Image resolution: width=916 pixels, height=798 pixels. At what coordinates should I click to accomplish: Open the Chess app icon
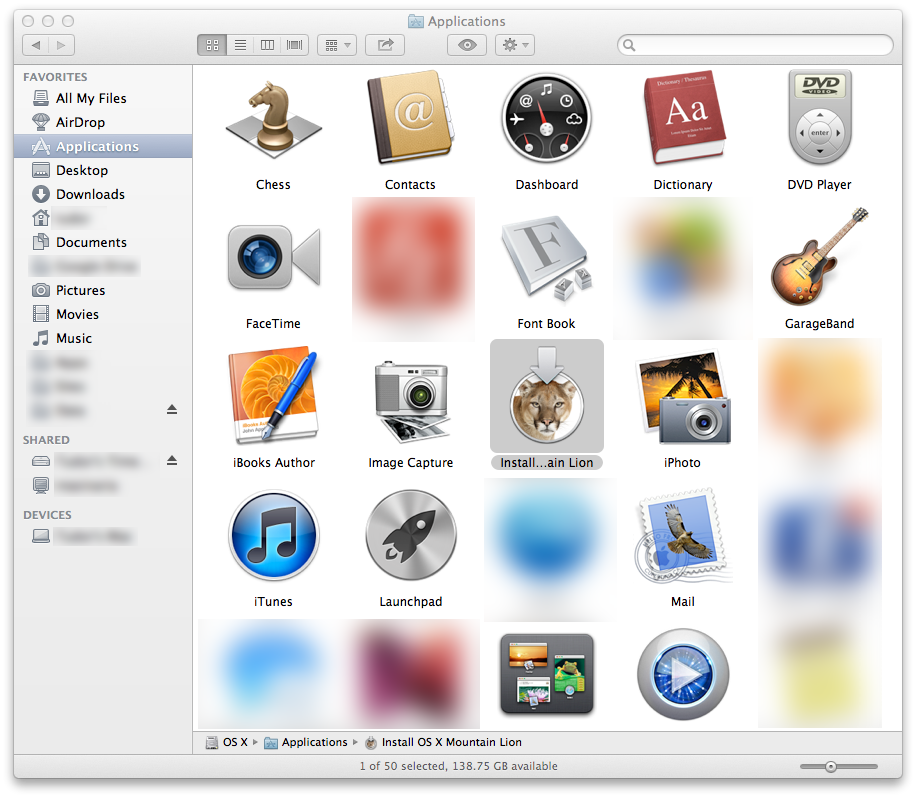(273, 120)
